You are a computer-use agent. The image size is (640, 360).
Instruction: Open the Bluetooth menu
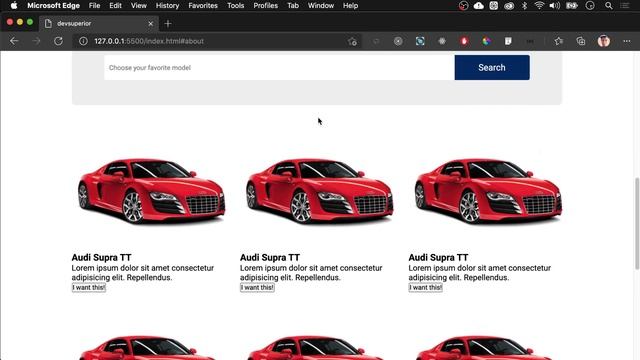[x=525, y=6]
